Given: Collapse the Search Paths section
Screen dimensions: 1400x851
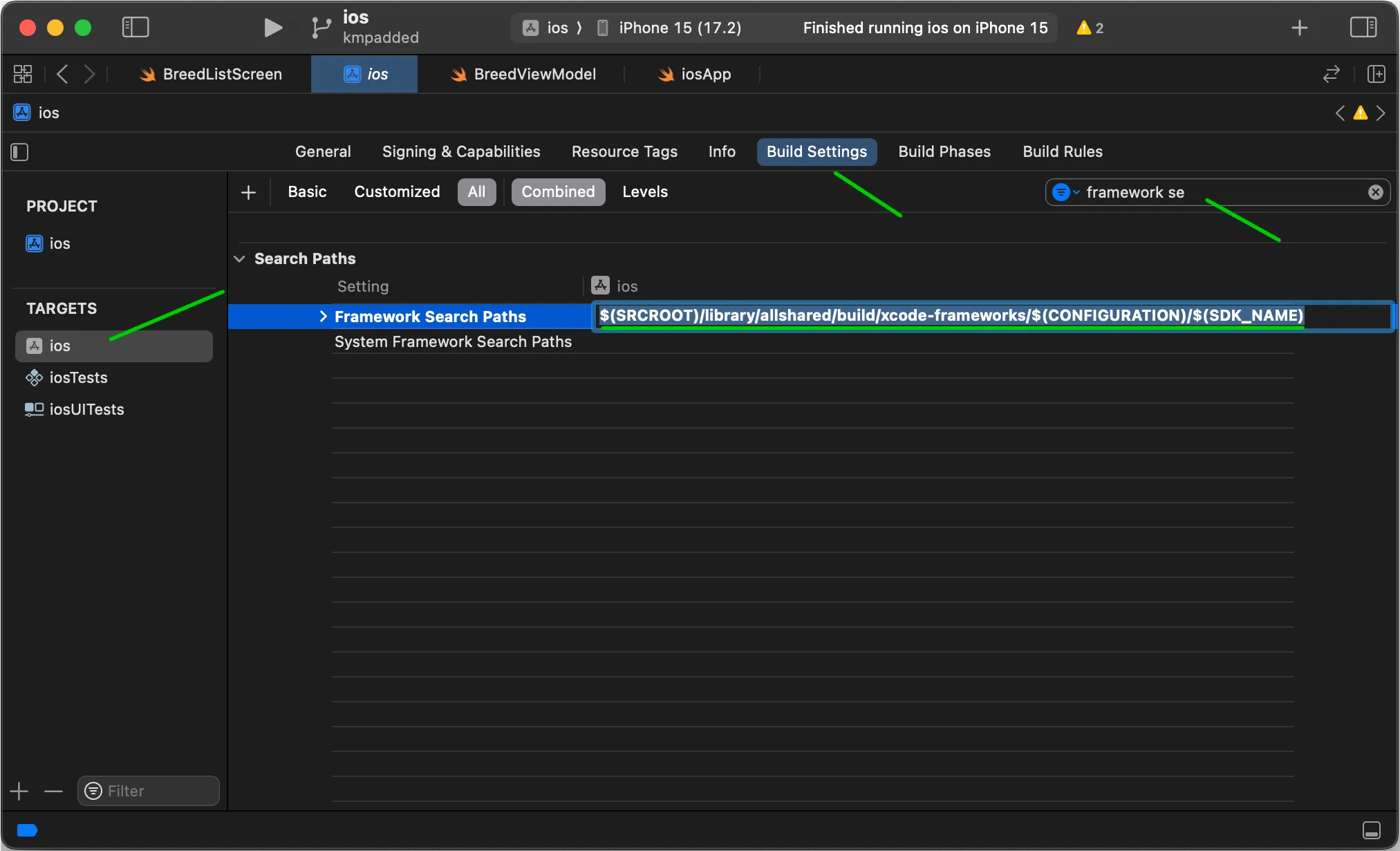Looking at the screenshot, I should pos(239,259).
